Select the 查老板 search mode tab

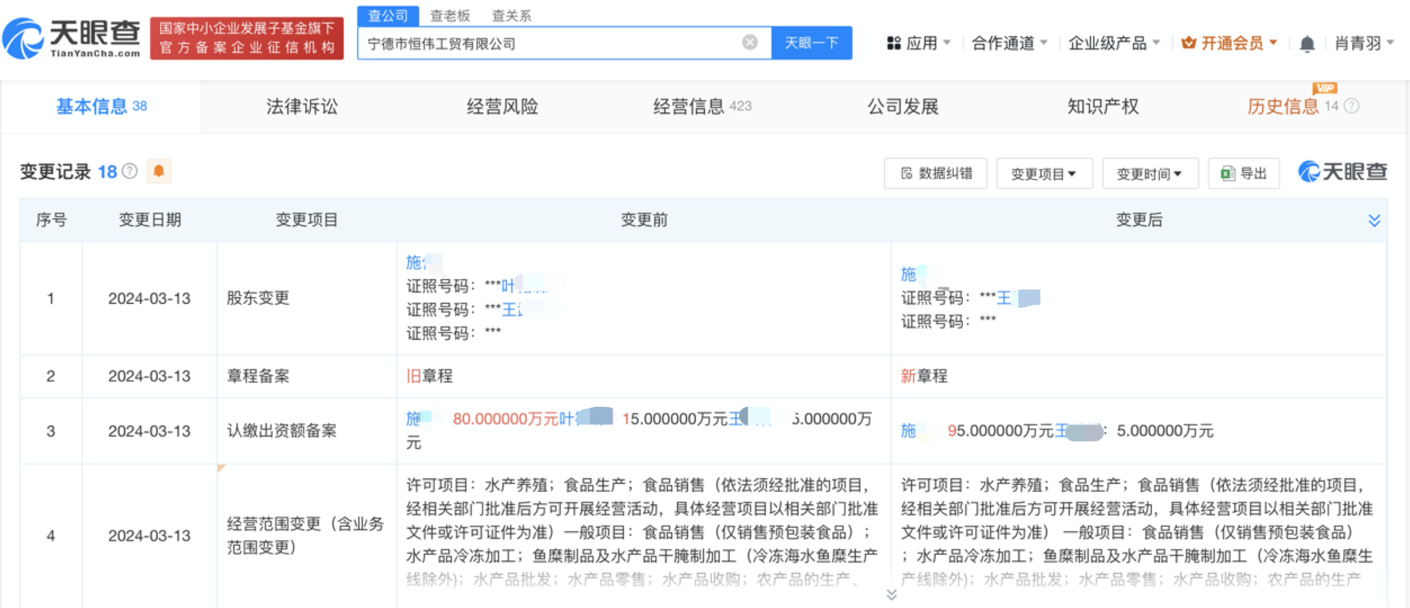point(450,16)
